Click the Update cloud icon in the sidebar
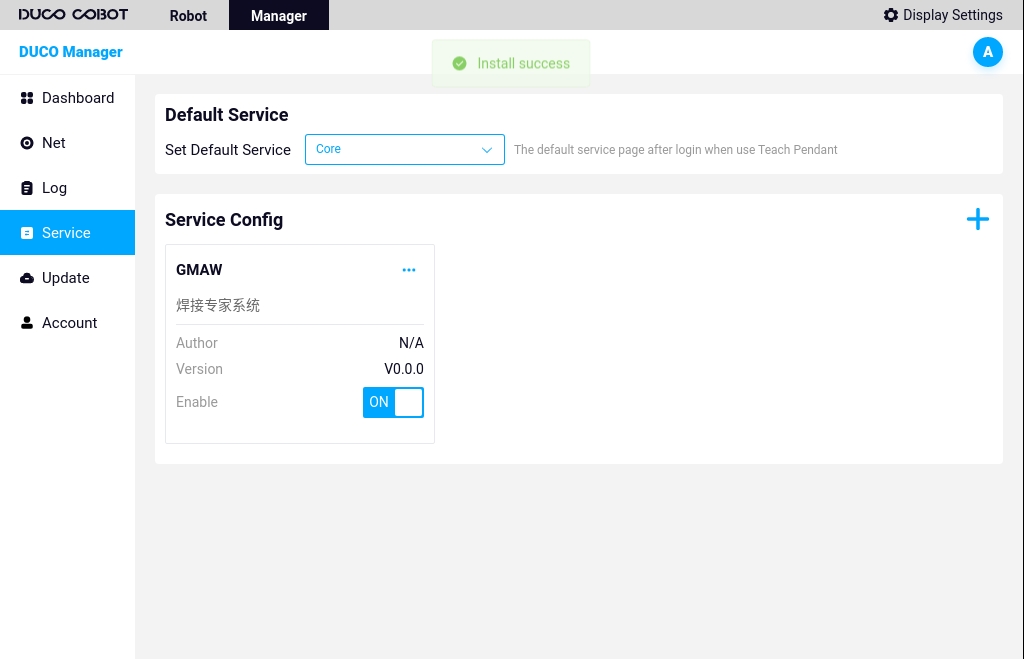 click(x=27, y=278)
